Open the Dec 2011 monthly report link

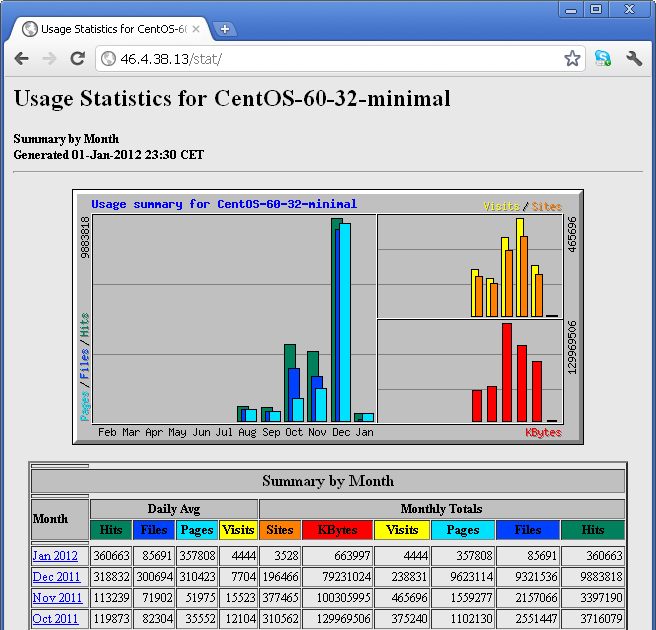coord(56,576)
